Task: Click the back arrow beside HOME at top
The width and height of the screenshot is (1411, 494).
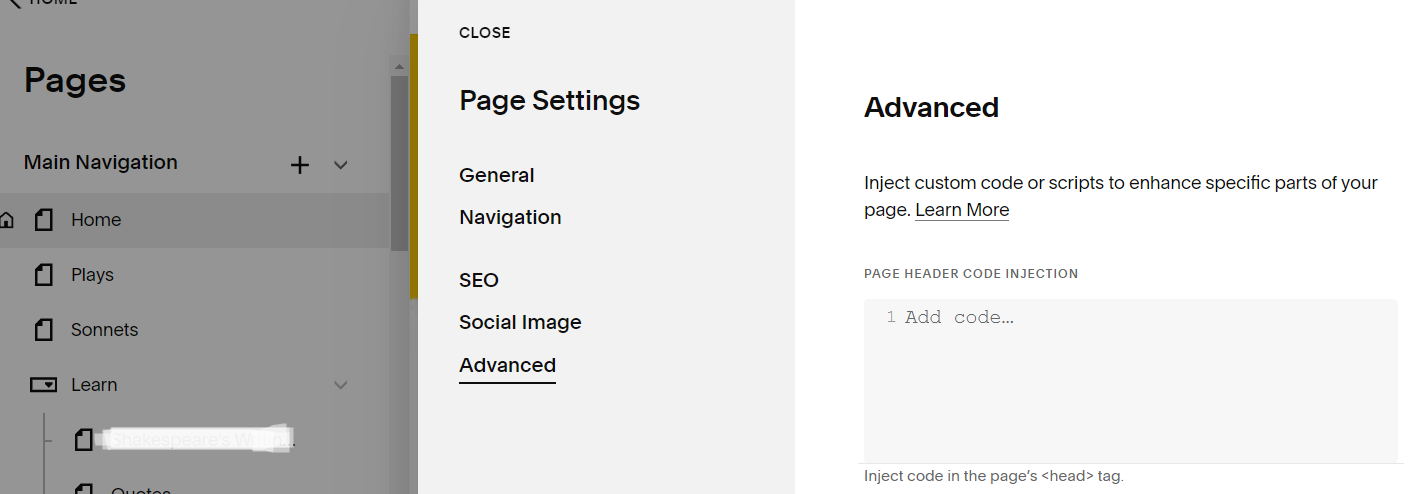Action: click(14, 3)
